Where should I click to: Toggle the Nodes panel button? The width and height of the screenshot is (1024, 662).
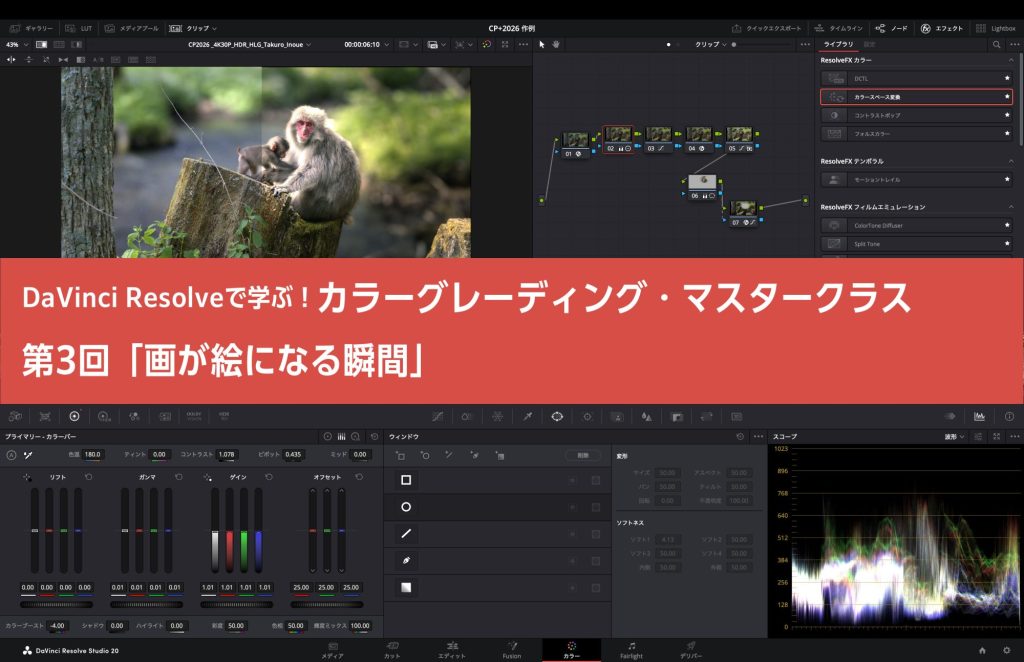click(893, 28)
